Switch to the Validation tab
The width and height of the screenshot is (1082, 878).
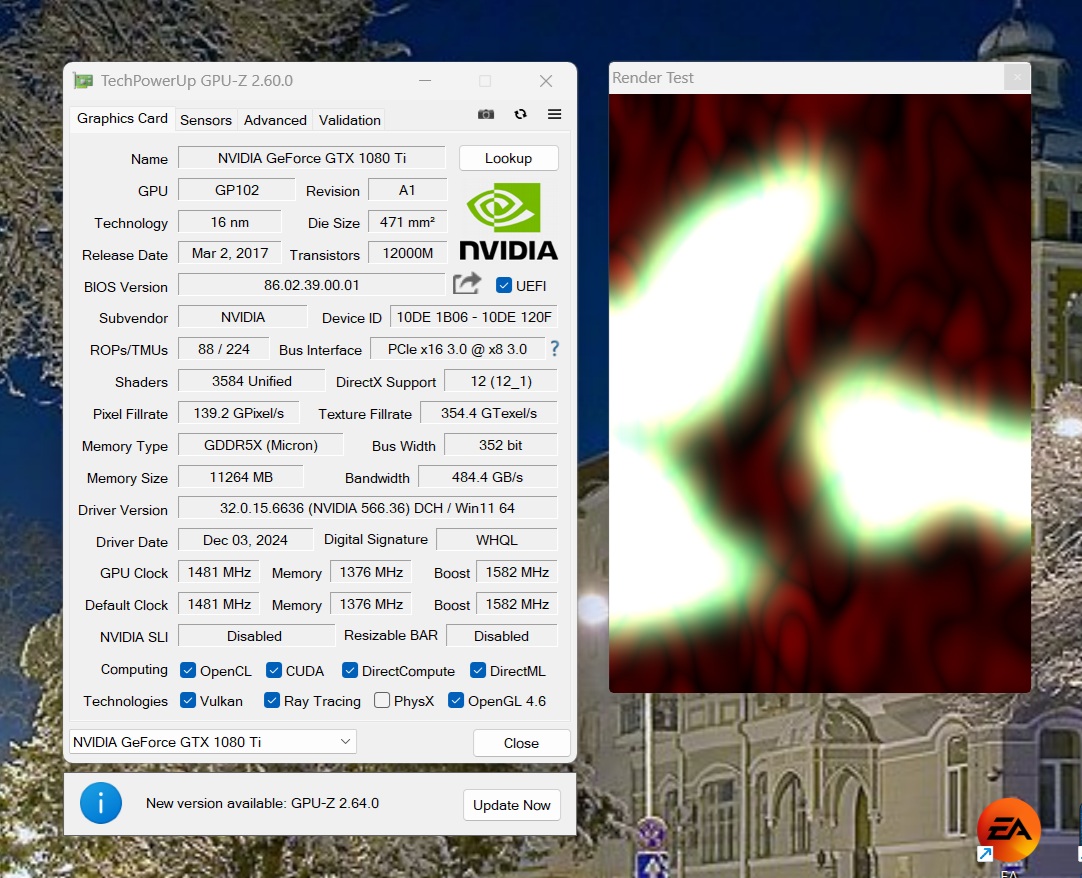[x=349, y=120]
